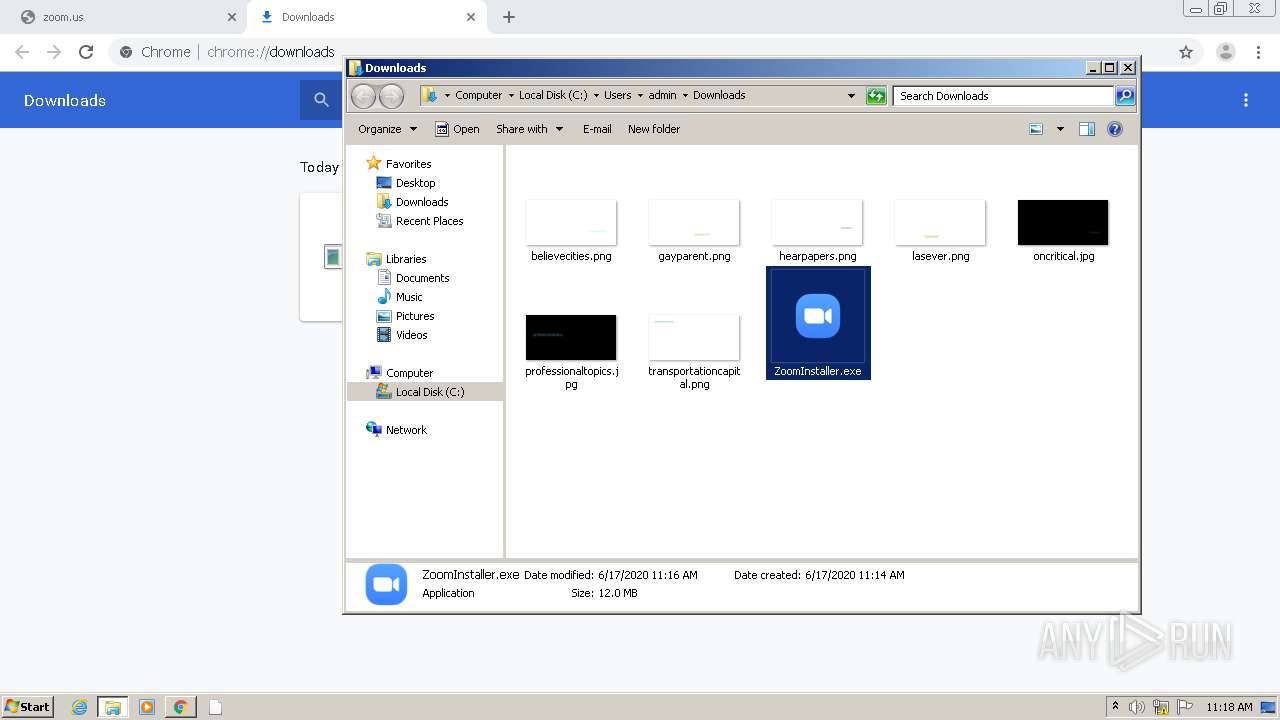The height and width of the screenshot is (720, 1280).
Task: Click Computer in address breadcrumb
Action: coord(478,96)
